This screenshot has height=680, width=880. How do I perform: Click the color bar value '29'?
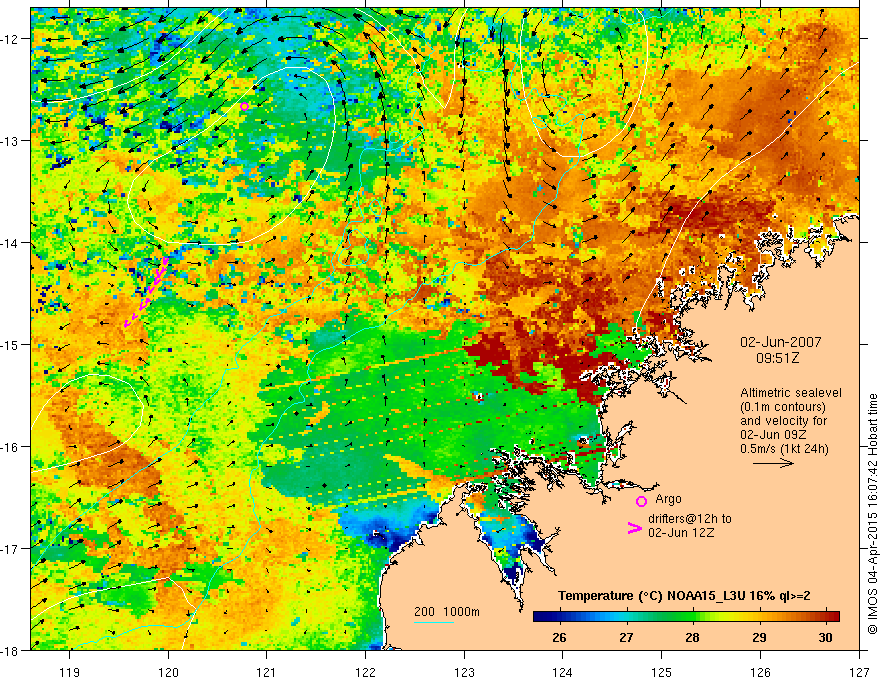759,637
